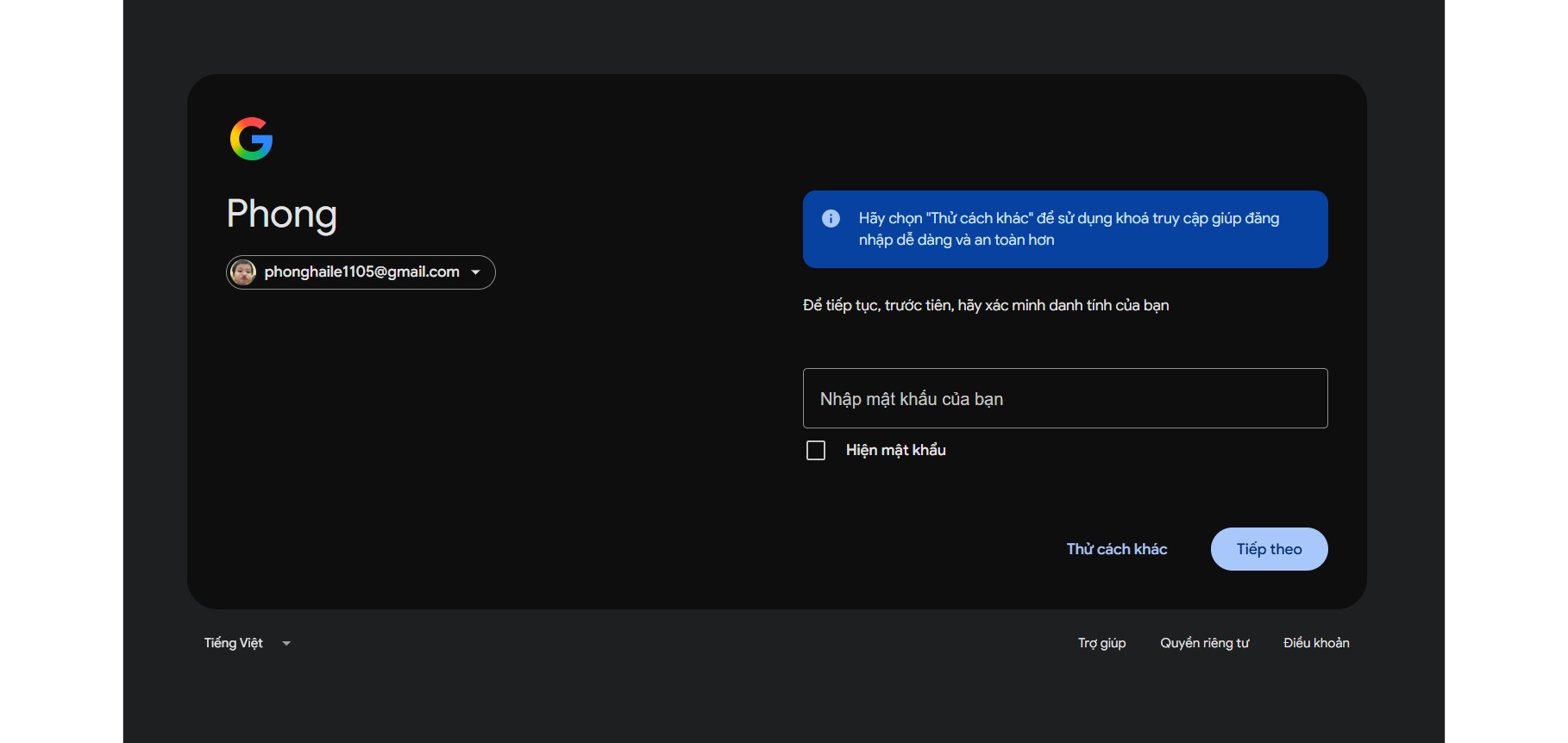Screen dimensions: 1568x743
Task: Open the "Trợ giúp" link
Action: click(1101, 643)
